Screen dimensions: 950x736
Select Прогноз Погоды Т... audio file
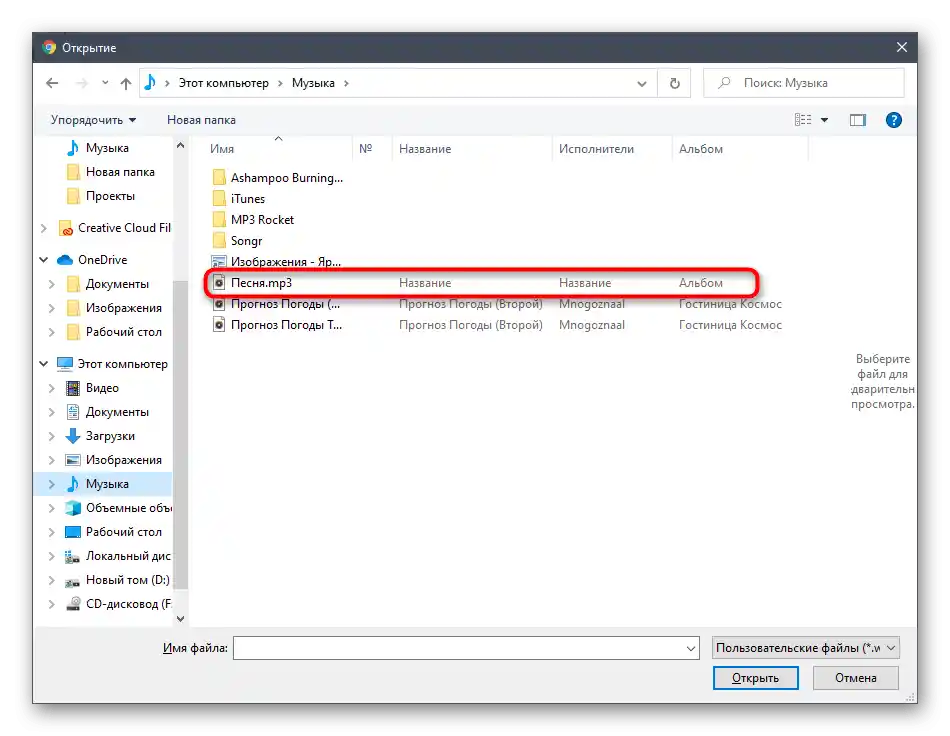click(277, 325)
